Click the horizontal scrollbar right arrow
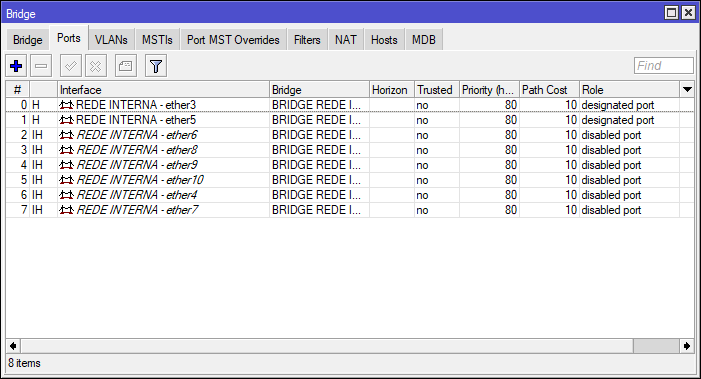 click(x=687, y=346)
